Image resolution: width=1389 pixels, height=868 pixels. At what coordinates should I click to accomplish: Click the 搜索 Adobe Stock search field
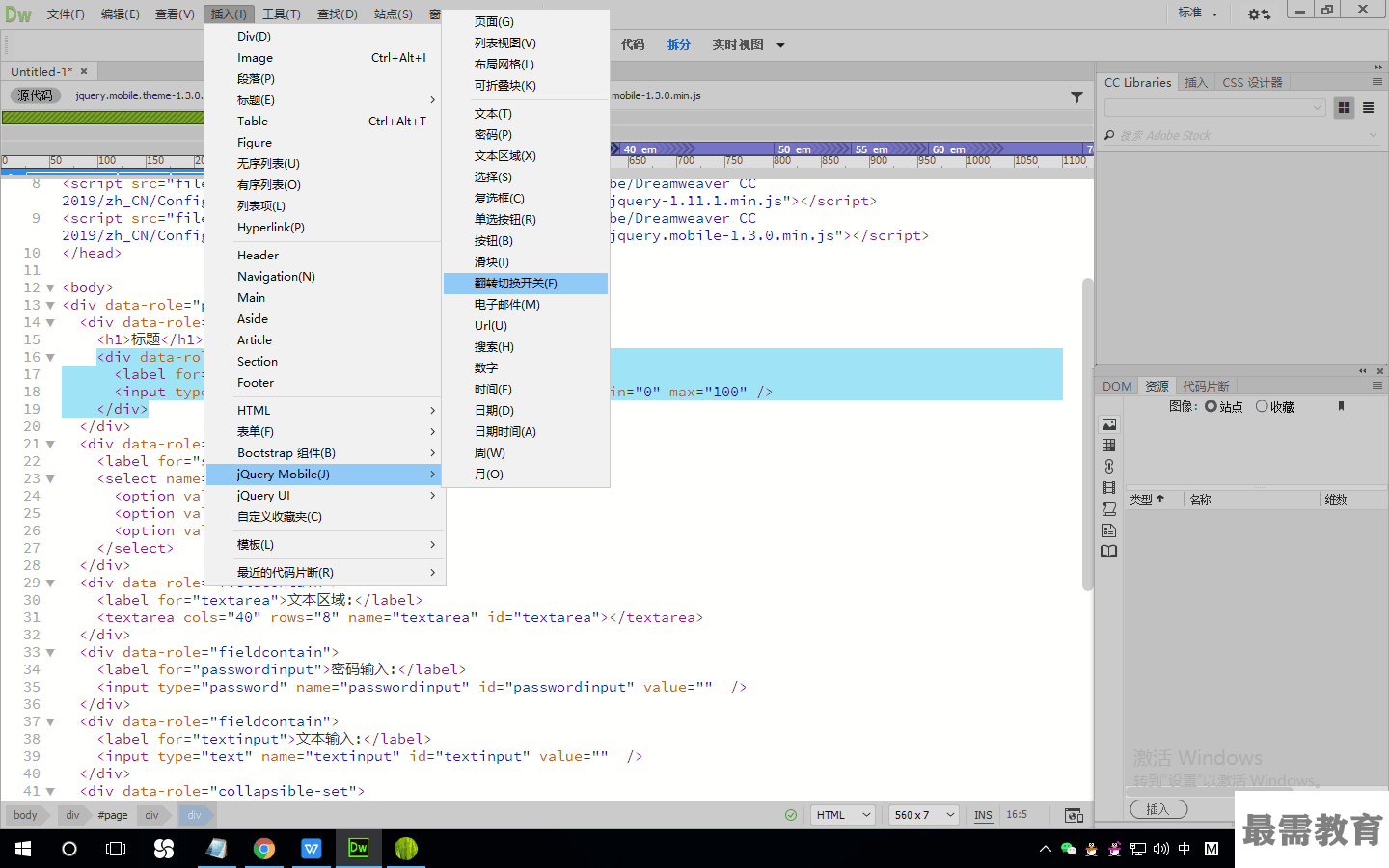tap(1240, 135)
